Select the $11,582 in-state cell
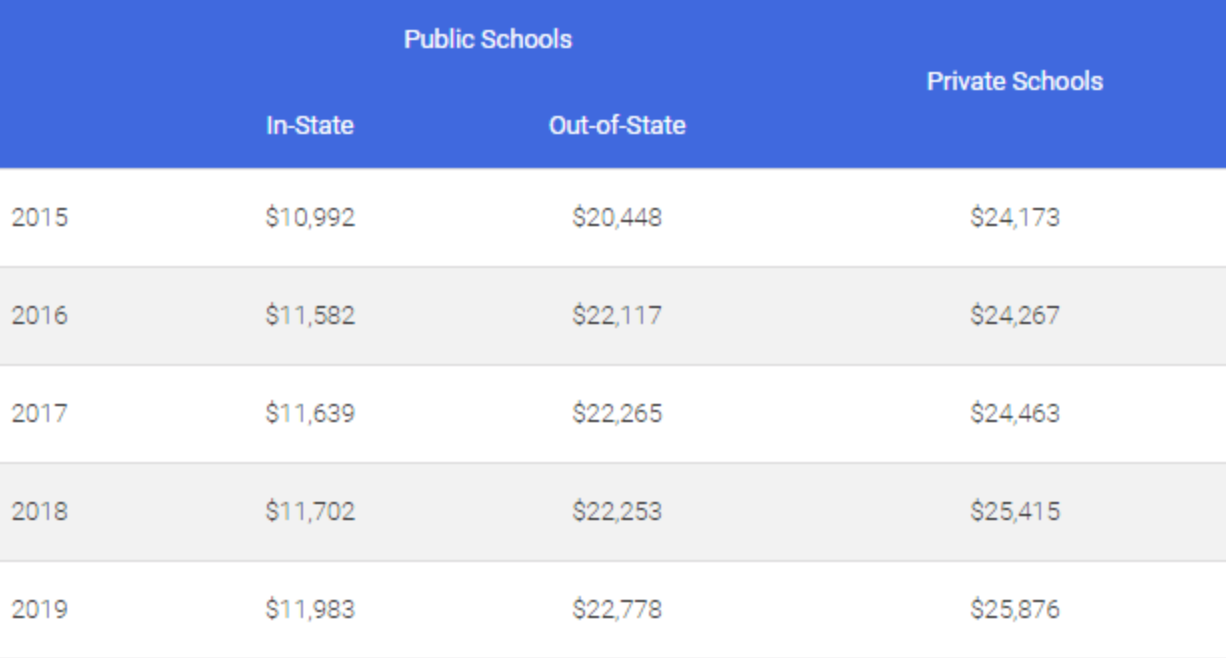1226x658 pixels. (310, 315)
